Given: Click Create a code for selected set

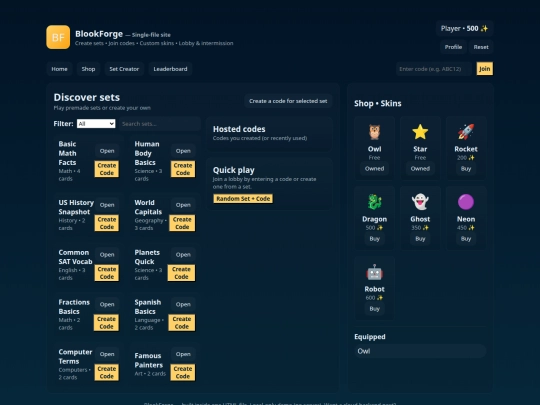Looking at the screenshot, I should 288,101.
